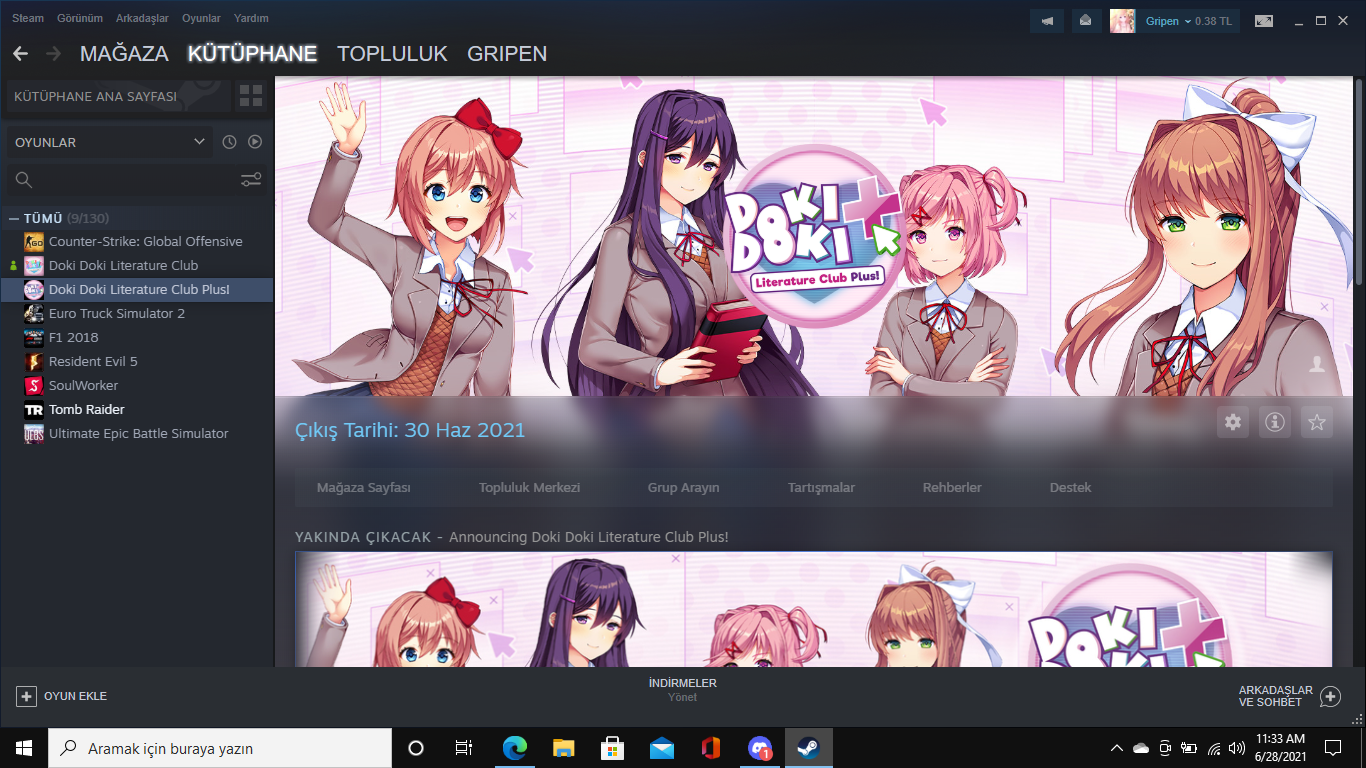Toggle the ready-to-play games filter
1366x768 pixels.
click(255, 141)
